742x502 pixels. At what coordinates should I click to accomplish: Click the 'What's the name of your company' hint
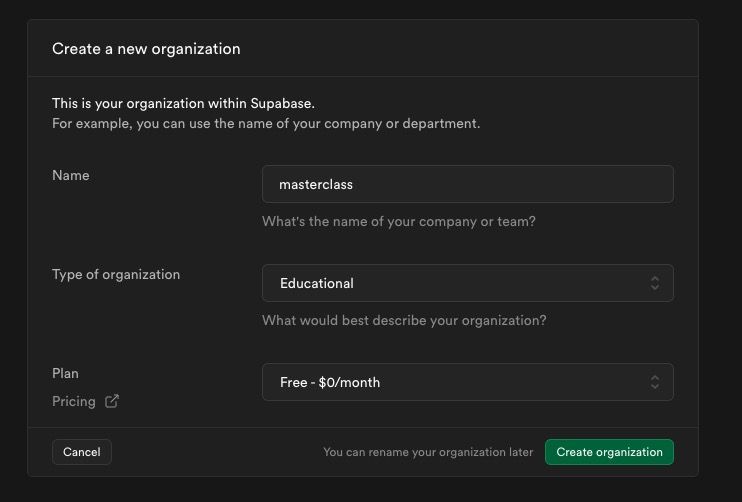click(x=398, y=221)
